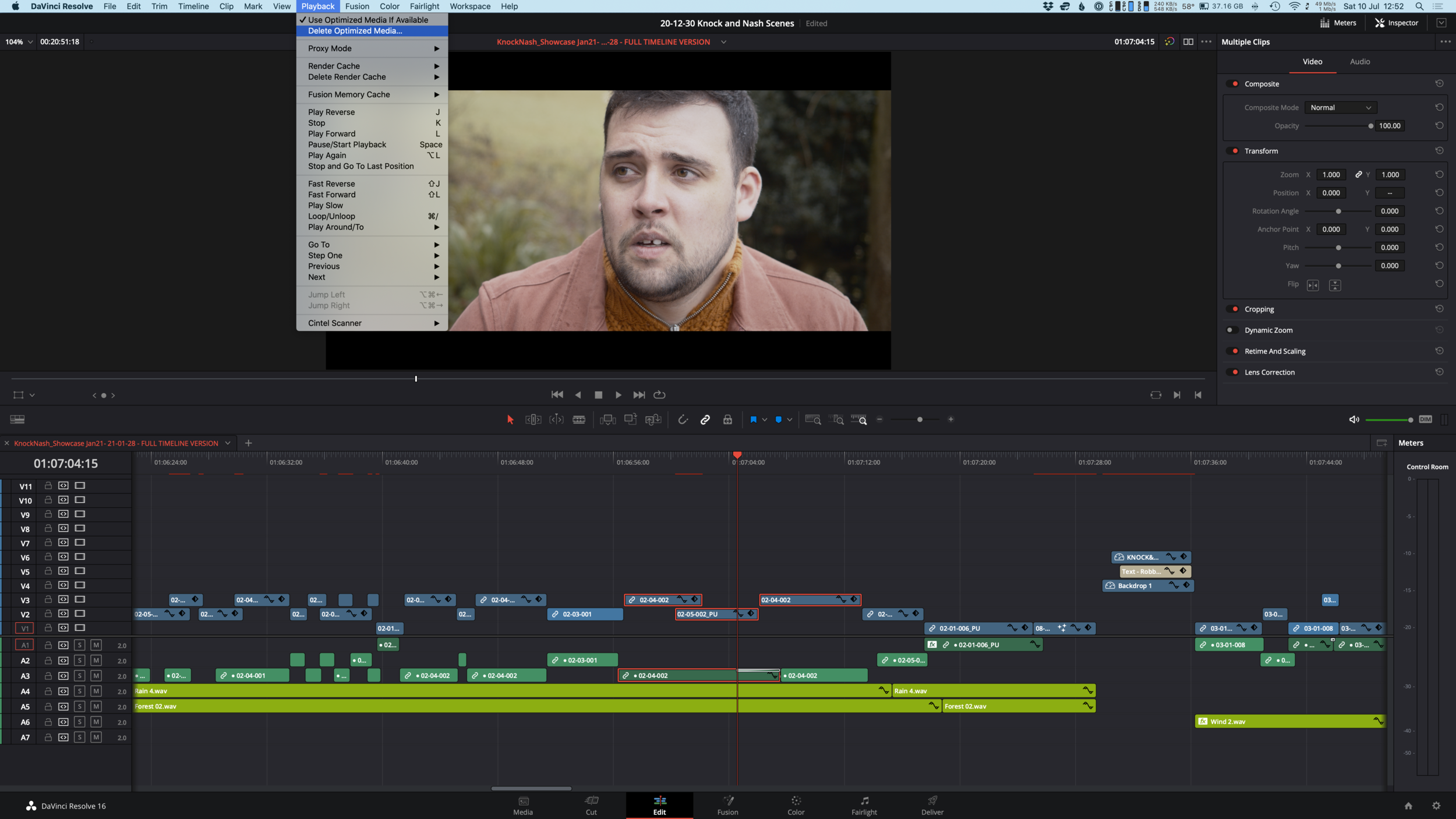The height and width of the screenshot is (819, 1456).
Task: Expand the Render Cache submenu
Action: coord(372,66)
